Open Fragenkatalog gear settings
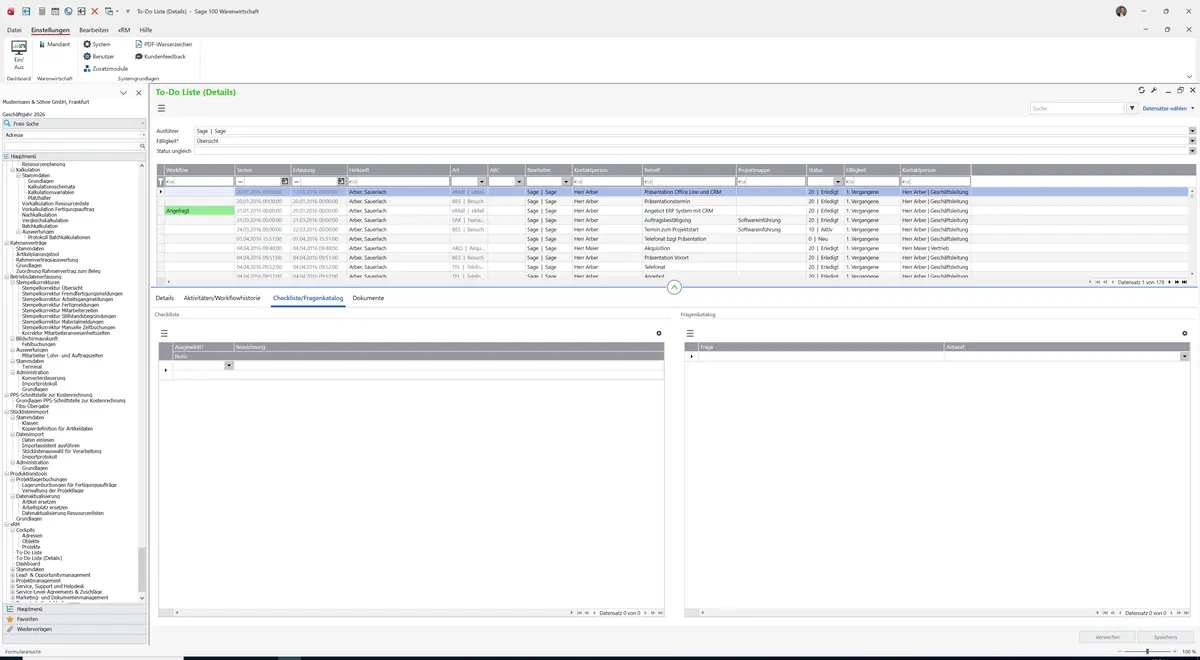The width and height of the screenshot is (1200, 660). (1185, 333)
